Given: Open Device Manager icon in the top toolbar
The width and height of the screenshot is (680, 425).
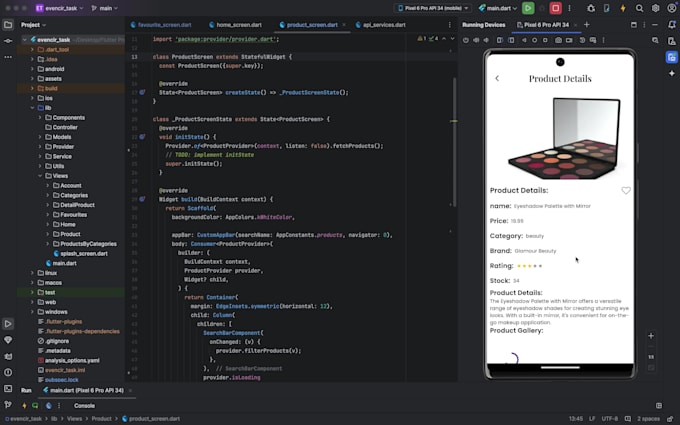Looking at the screenshot, I should (606, 8).
